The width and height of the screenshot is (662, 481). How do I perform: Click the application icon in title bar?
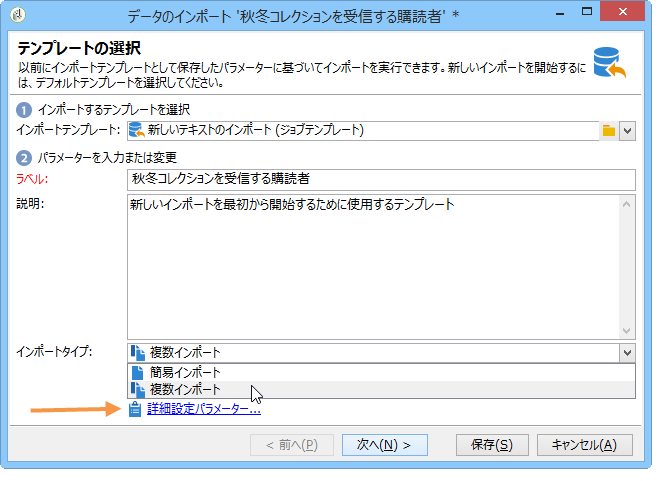click(18, 15)
